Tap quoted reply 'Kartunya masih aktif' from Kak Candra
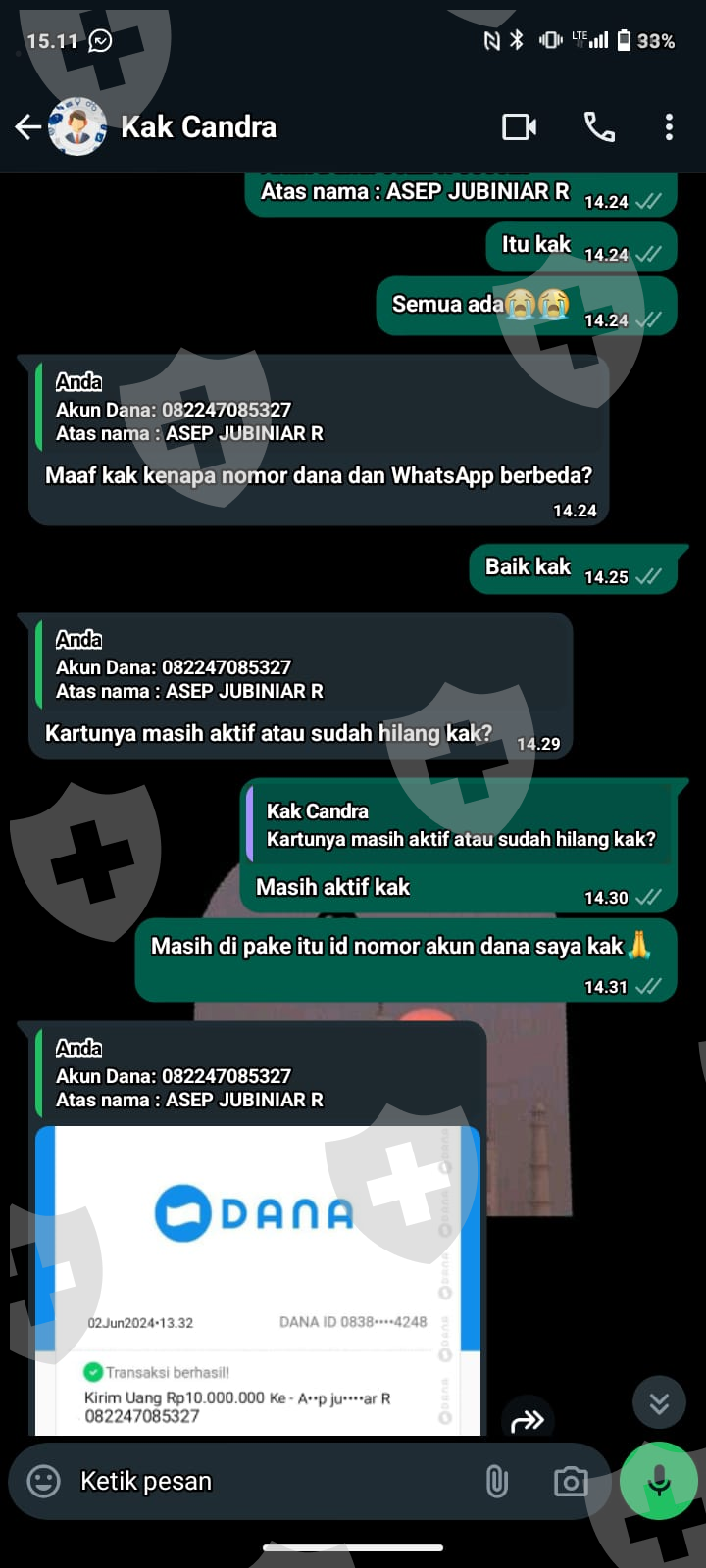 point(461,825)
